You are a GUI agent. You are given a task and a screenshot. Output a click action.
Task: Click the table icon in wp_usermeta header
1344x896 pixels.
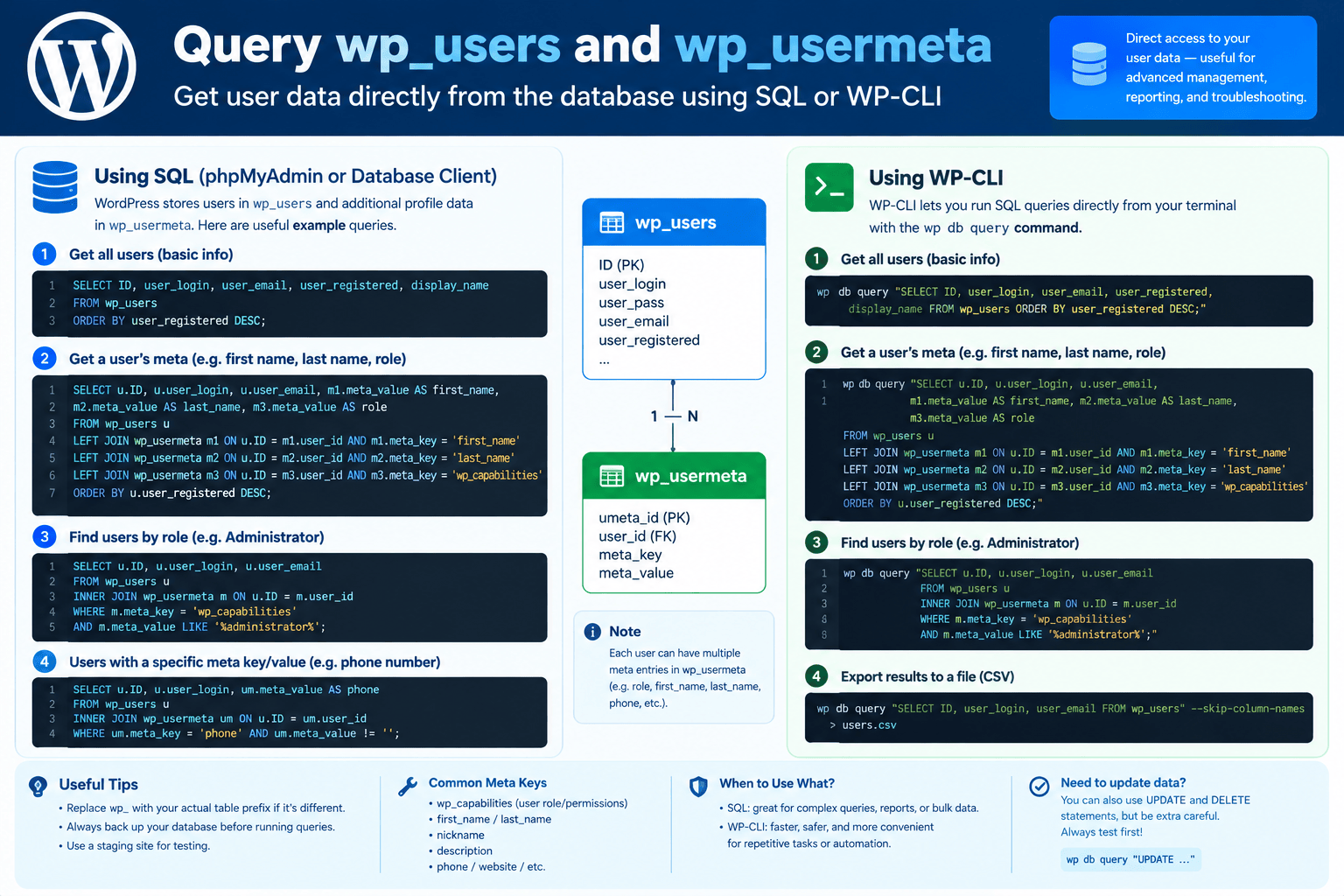coord(612,476)
